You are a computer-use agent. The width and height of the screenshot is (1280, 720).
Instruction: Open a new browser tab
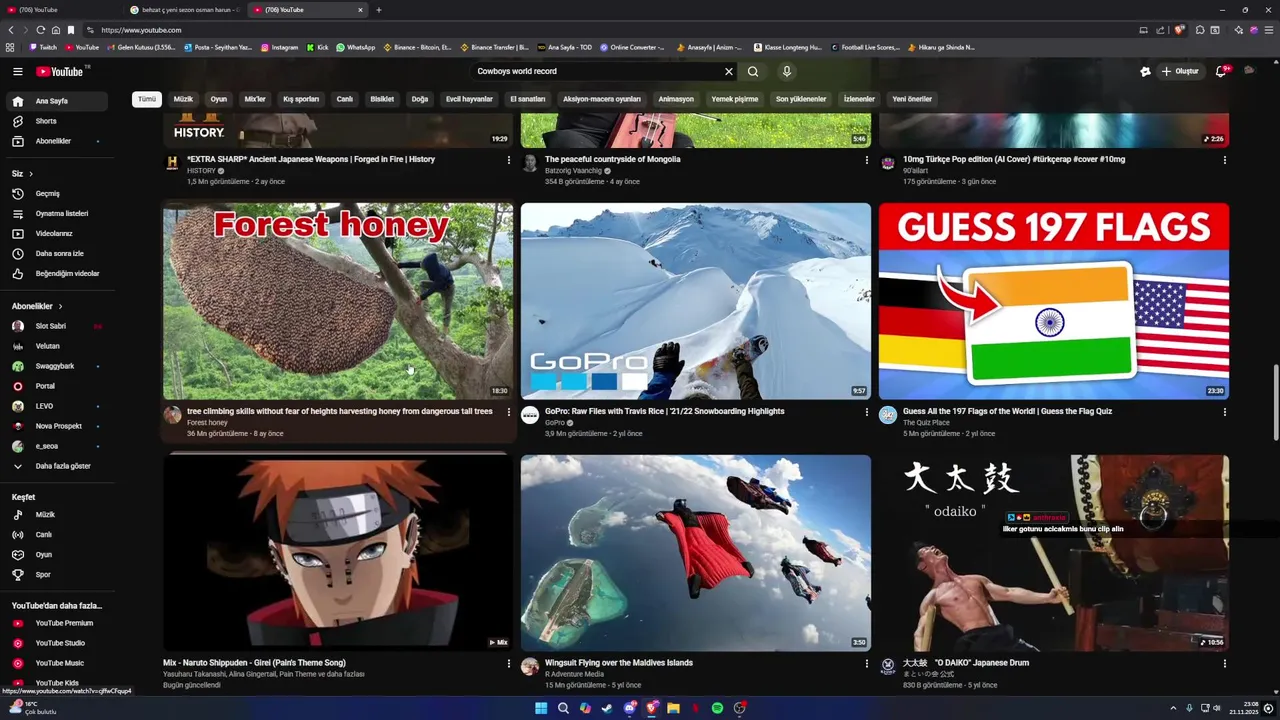[379, 10]
